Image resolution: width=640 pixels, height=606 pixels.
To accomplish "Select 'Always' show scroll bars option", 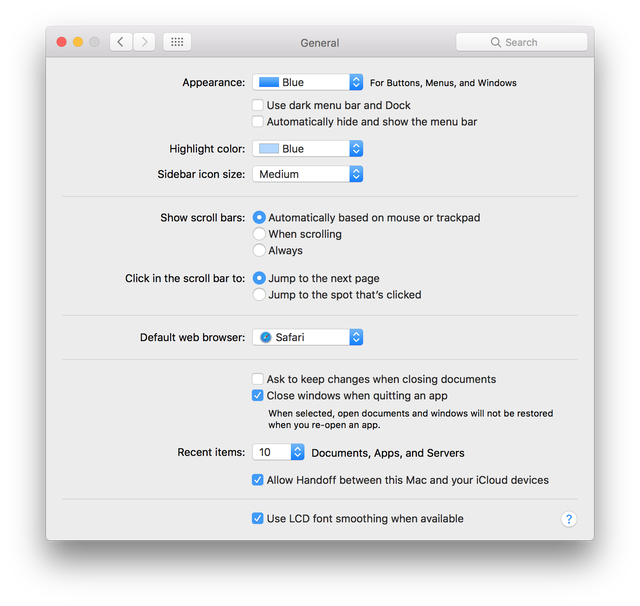I will 259,251.
